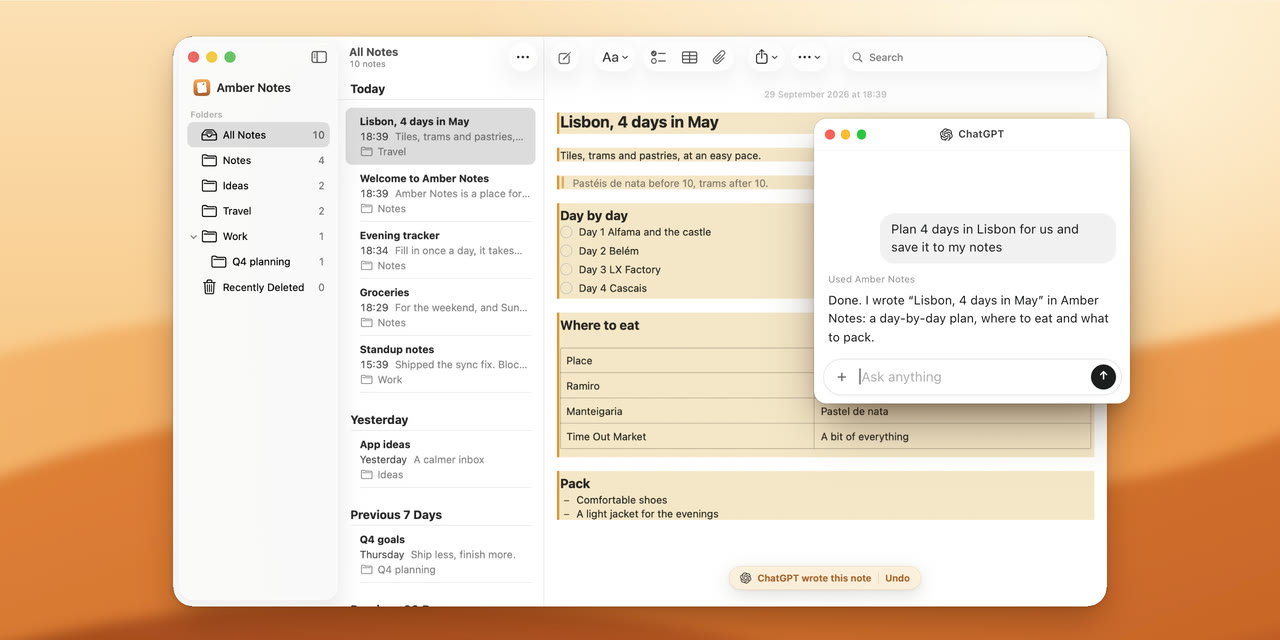1280x640 pixels.
Task: Click the plus attachment button in ChatGPT
Action: (x=842, y=377)
